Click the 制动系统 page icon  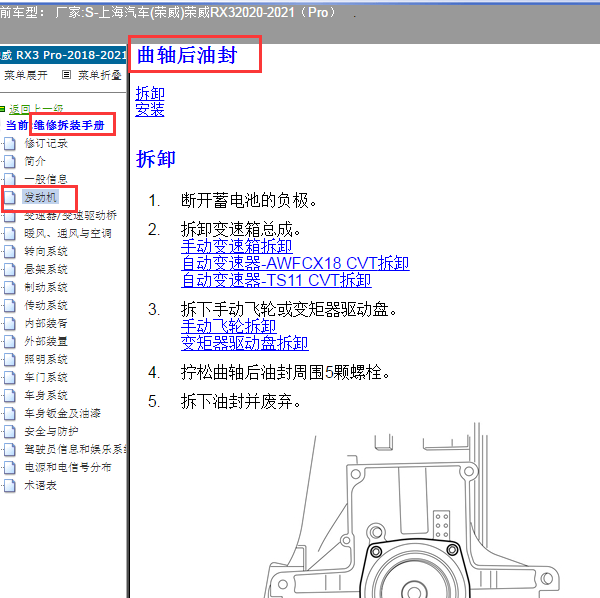[10, 288]
